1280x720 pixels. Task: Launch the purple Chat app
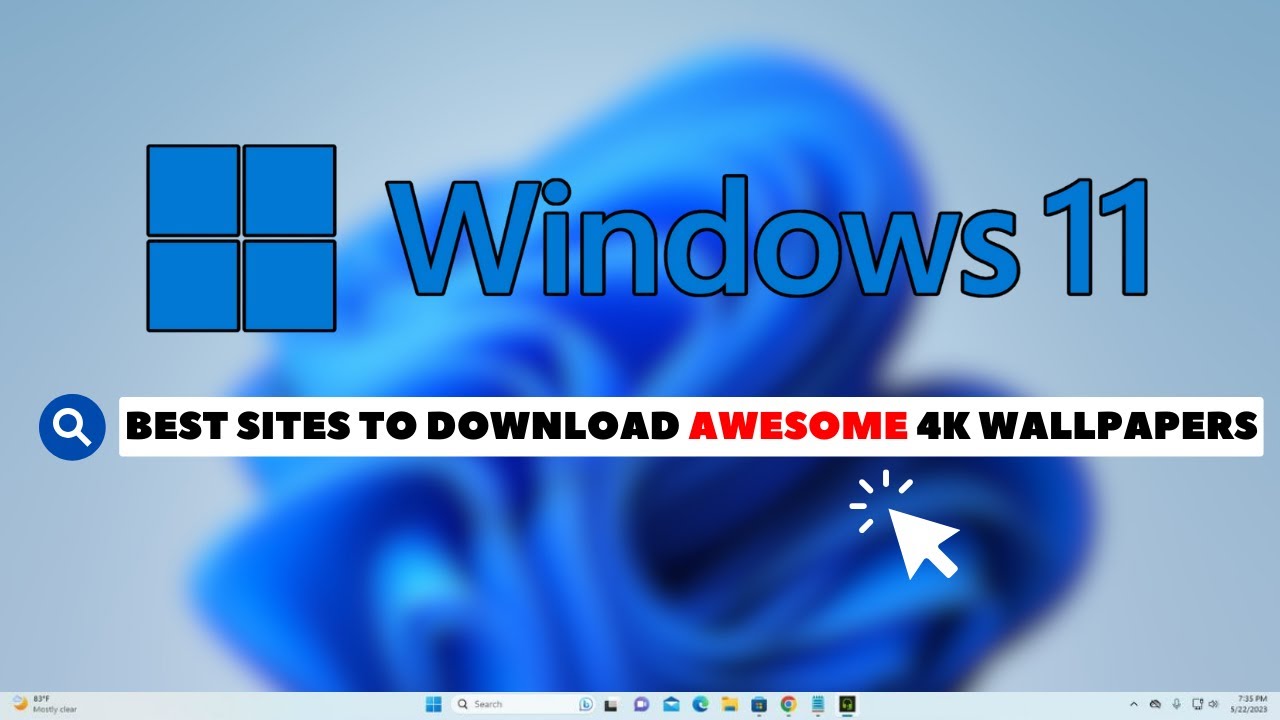642,704
